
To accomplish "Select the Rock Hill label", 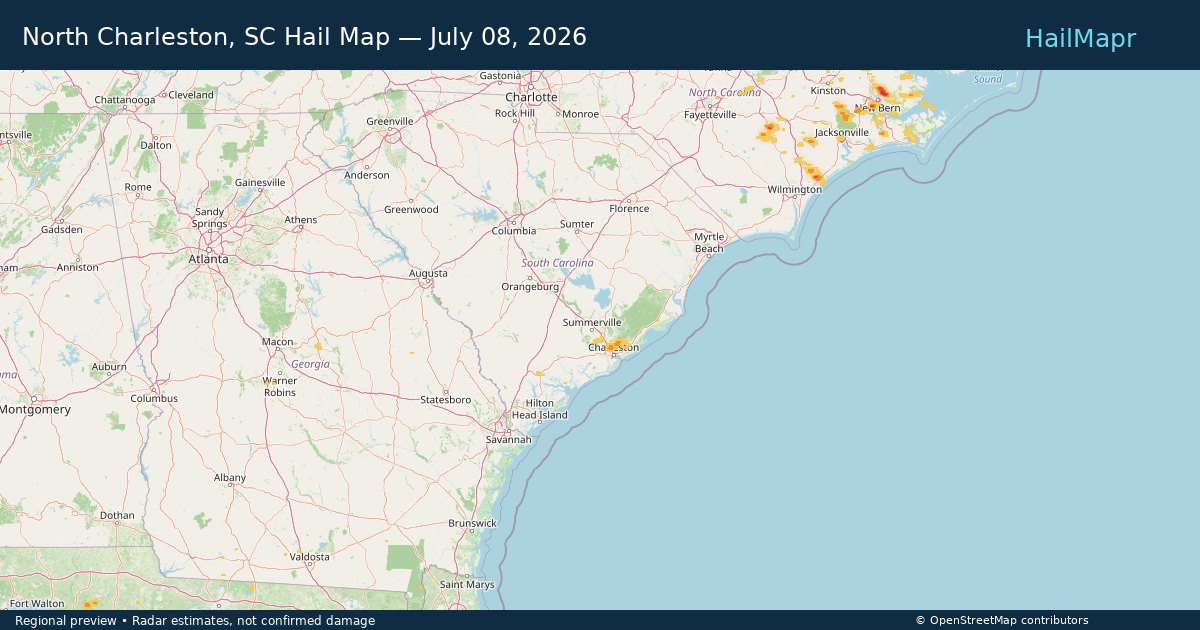I will click(515, 114).
